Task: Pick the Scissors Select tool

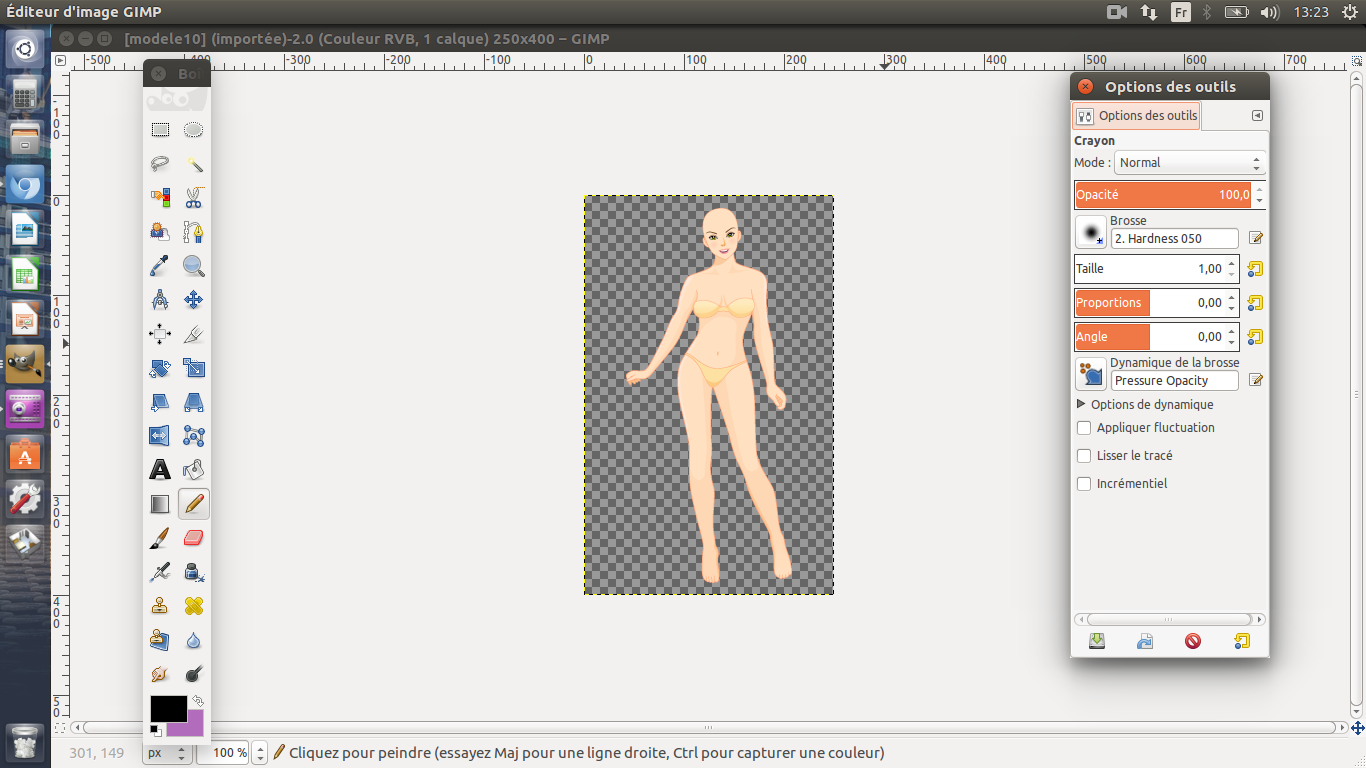Action: pos(194,198)
